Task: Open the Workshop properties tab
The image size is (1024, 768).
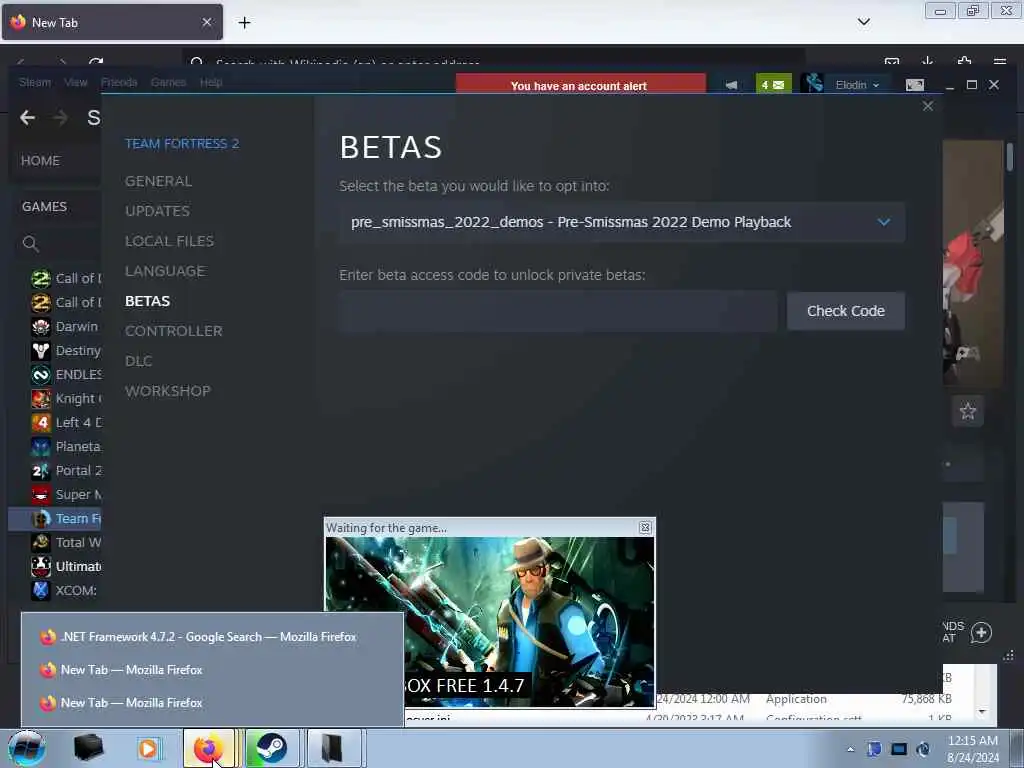Action: point(168,391)
